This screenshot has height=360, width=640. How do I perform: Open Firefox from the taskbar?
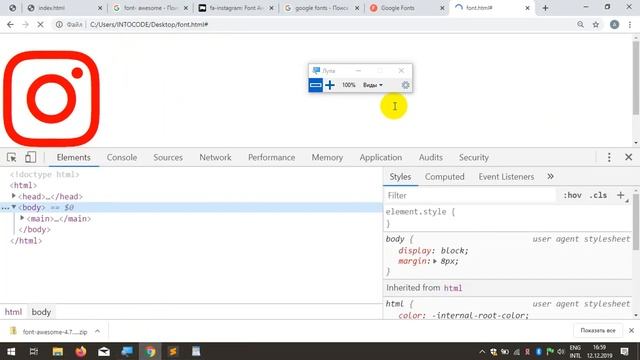(81, 351)
